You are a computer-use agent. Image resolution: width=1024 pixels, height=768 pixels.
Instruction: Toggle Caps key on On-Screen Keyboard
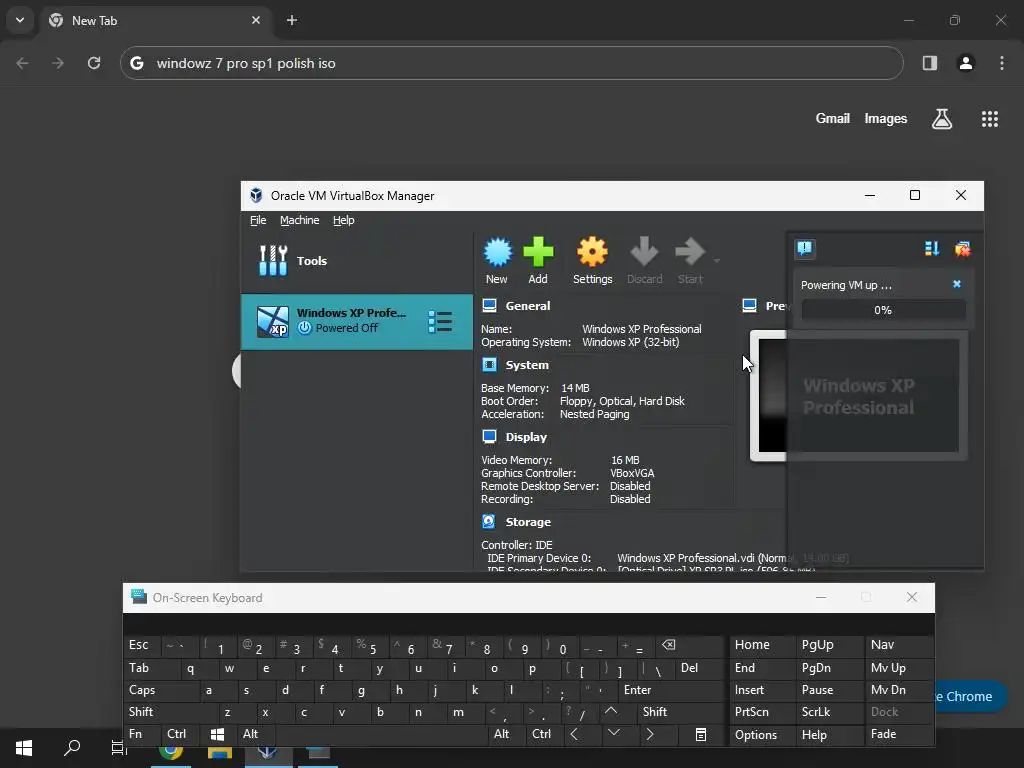click(160, 690)
